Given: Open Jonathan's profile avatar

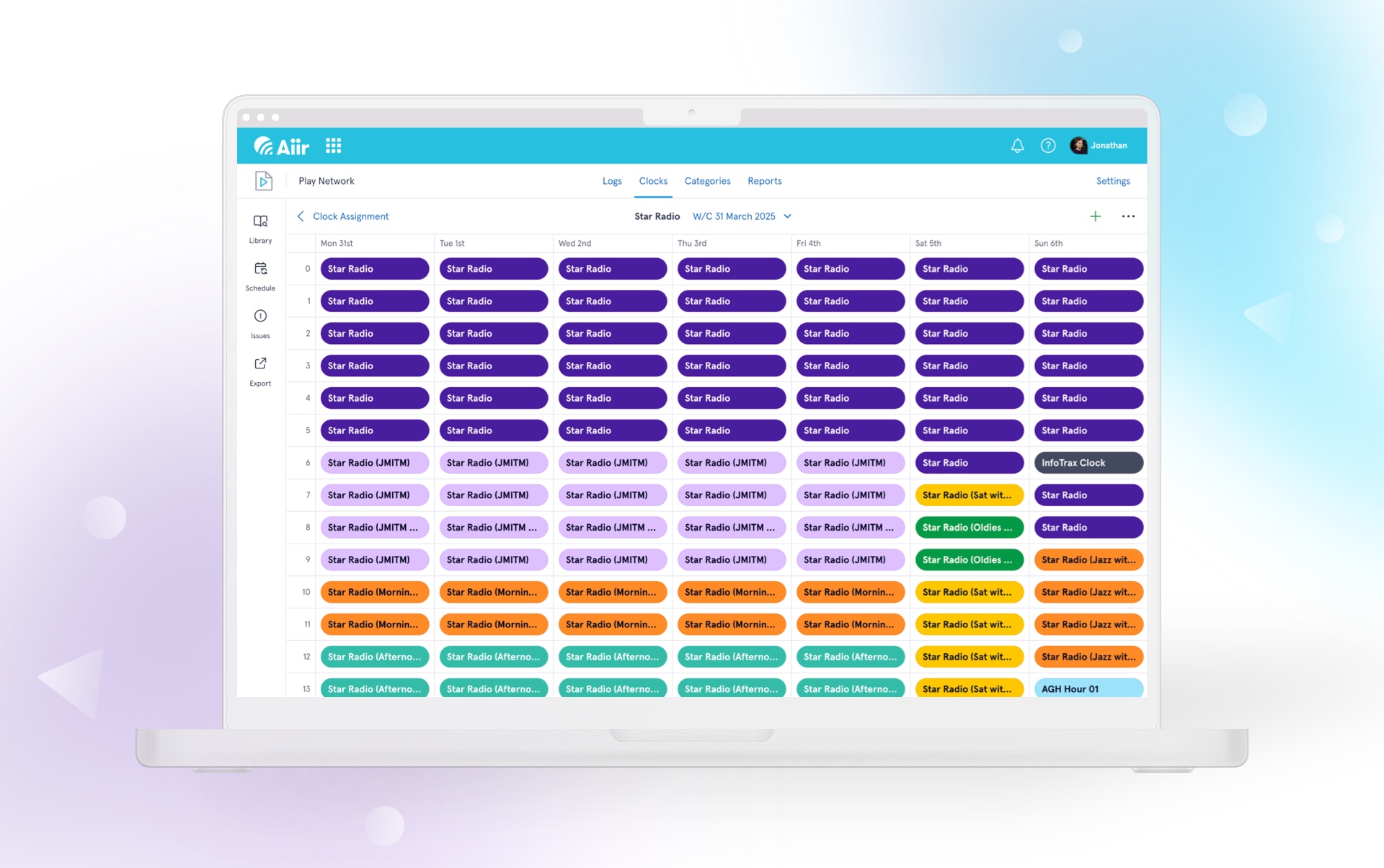Looking at the screenshot, I should pyautogui.click(x=1078, y=146).
